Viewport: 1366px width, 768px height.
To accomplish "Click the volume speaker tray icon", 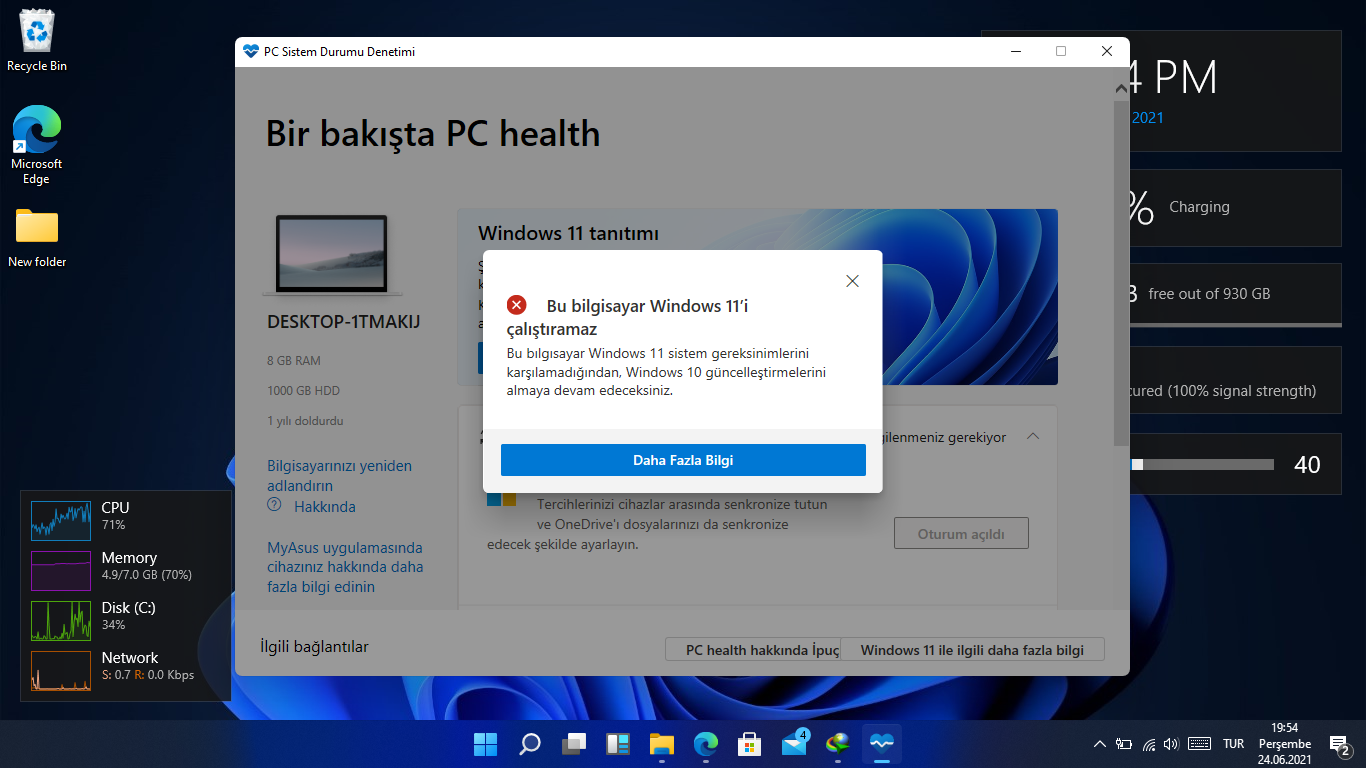I will (1171, 744).
